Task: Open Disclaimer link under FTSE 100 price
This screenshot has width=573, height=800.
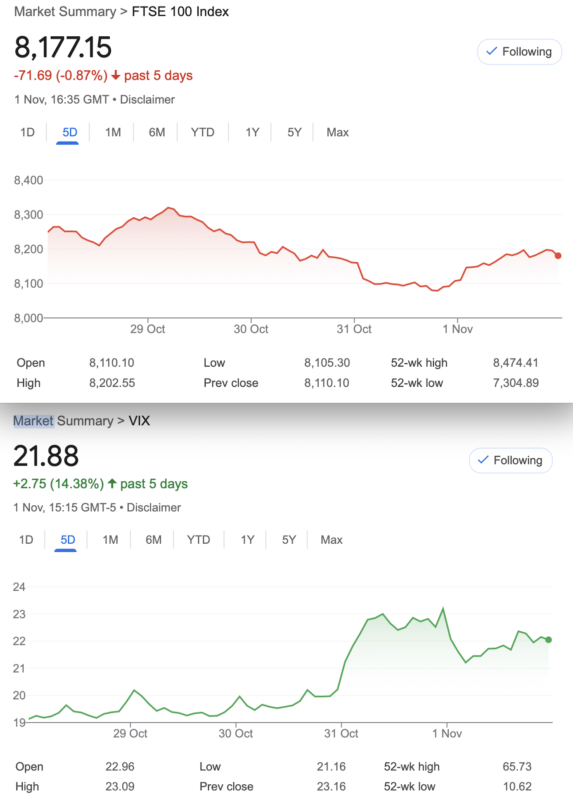Action: 147,99
